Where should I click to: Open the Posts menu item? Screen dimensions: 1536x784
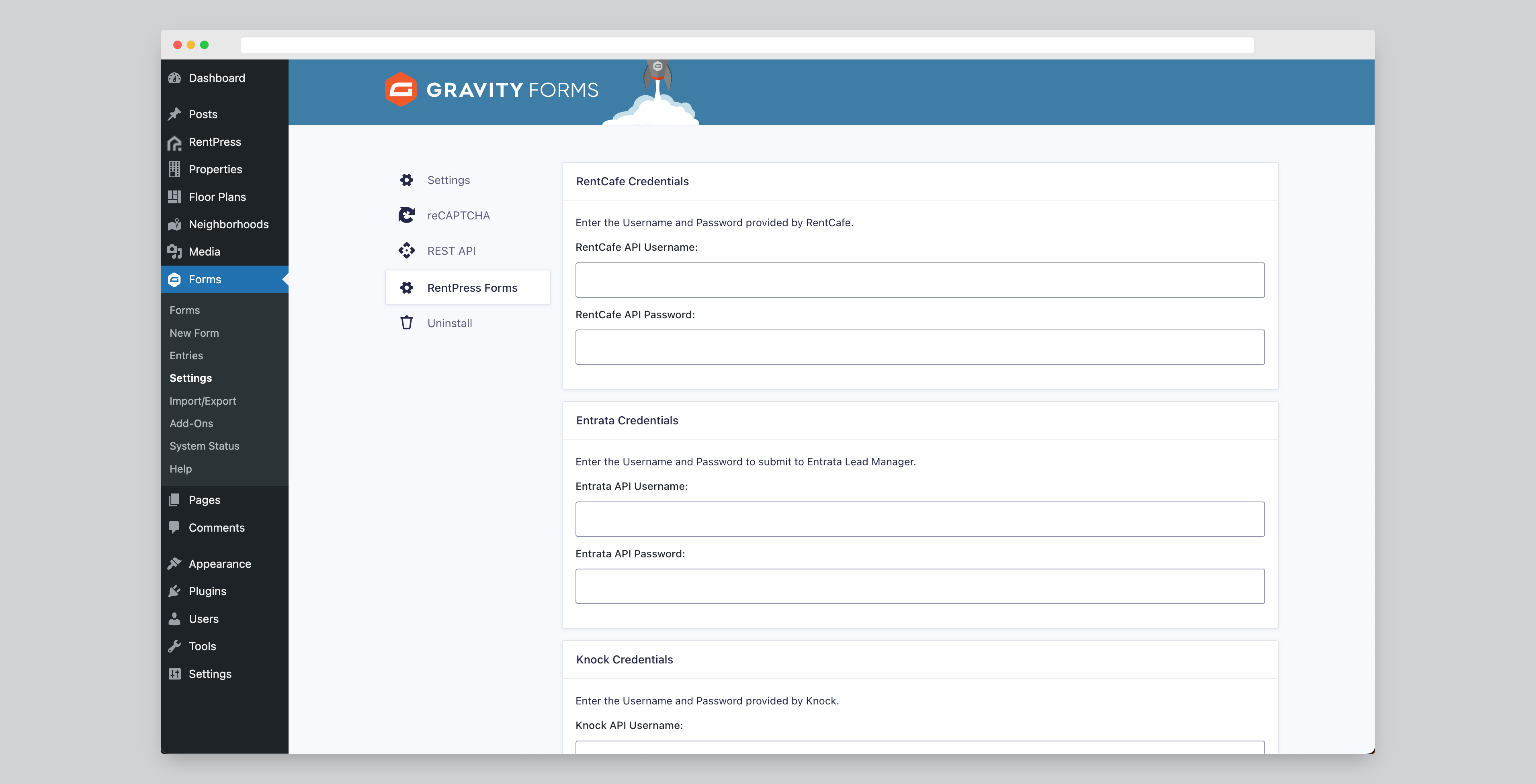(224, 114)
